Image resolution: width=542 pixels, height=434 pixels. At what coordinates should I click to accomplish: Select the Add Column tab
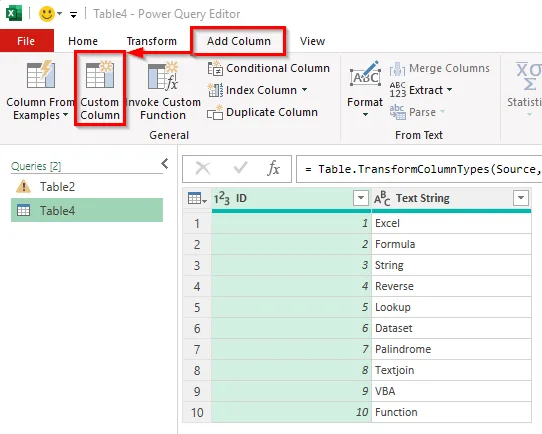[239, 41]
